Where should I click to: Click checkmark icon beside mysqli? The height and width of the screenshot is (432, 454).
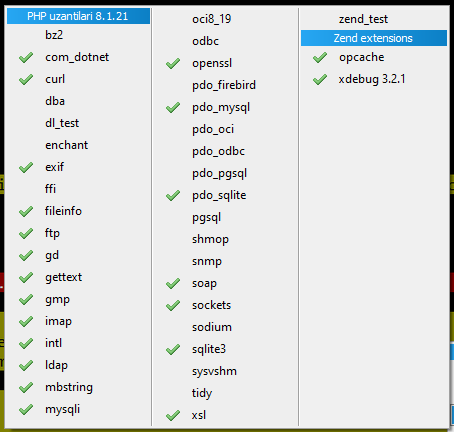pyautogui.click(x=26, y=409)
